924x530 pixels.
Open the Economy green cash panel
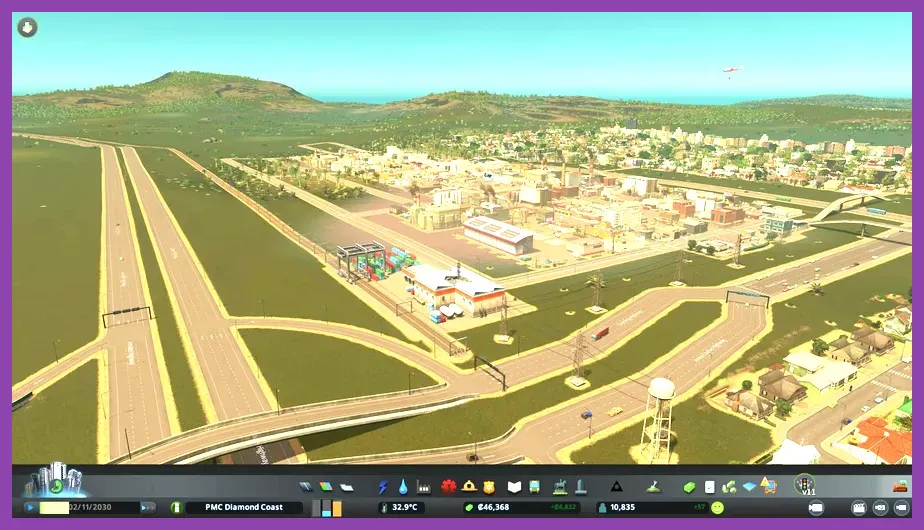[x=689, y=487]
